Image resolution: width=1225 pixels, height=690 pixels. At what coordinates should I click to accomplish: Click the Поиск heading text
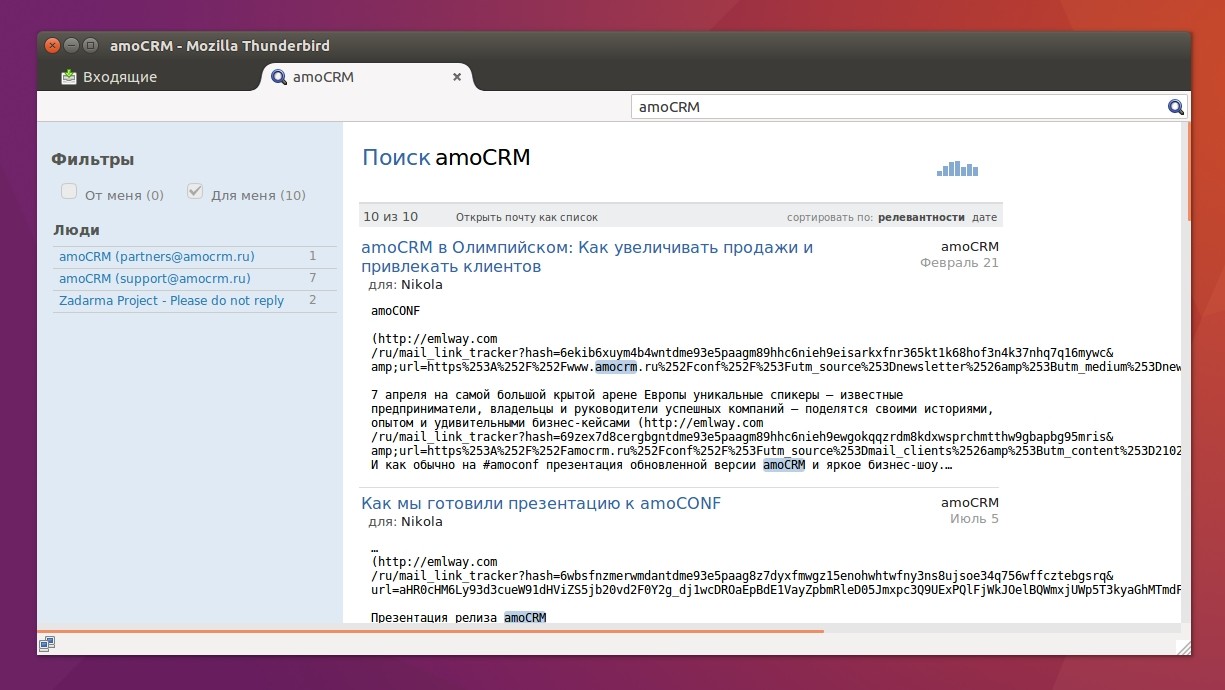pos(396,157)
